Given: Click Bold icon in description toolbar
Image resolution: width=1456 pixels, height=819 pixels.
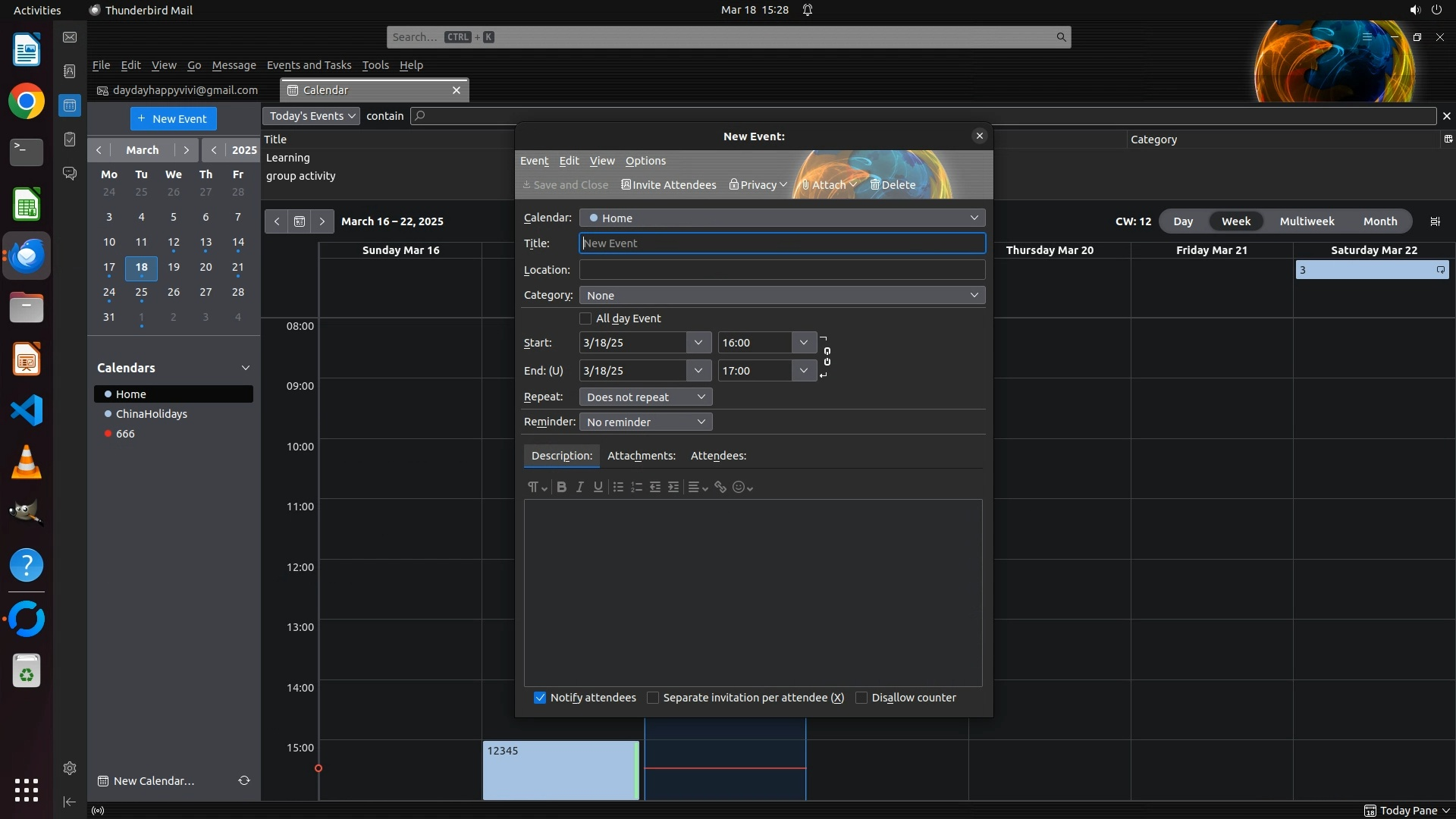Looking at the screenshot, I should click(x=561, y=487).
